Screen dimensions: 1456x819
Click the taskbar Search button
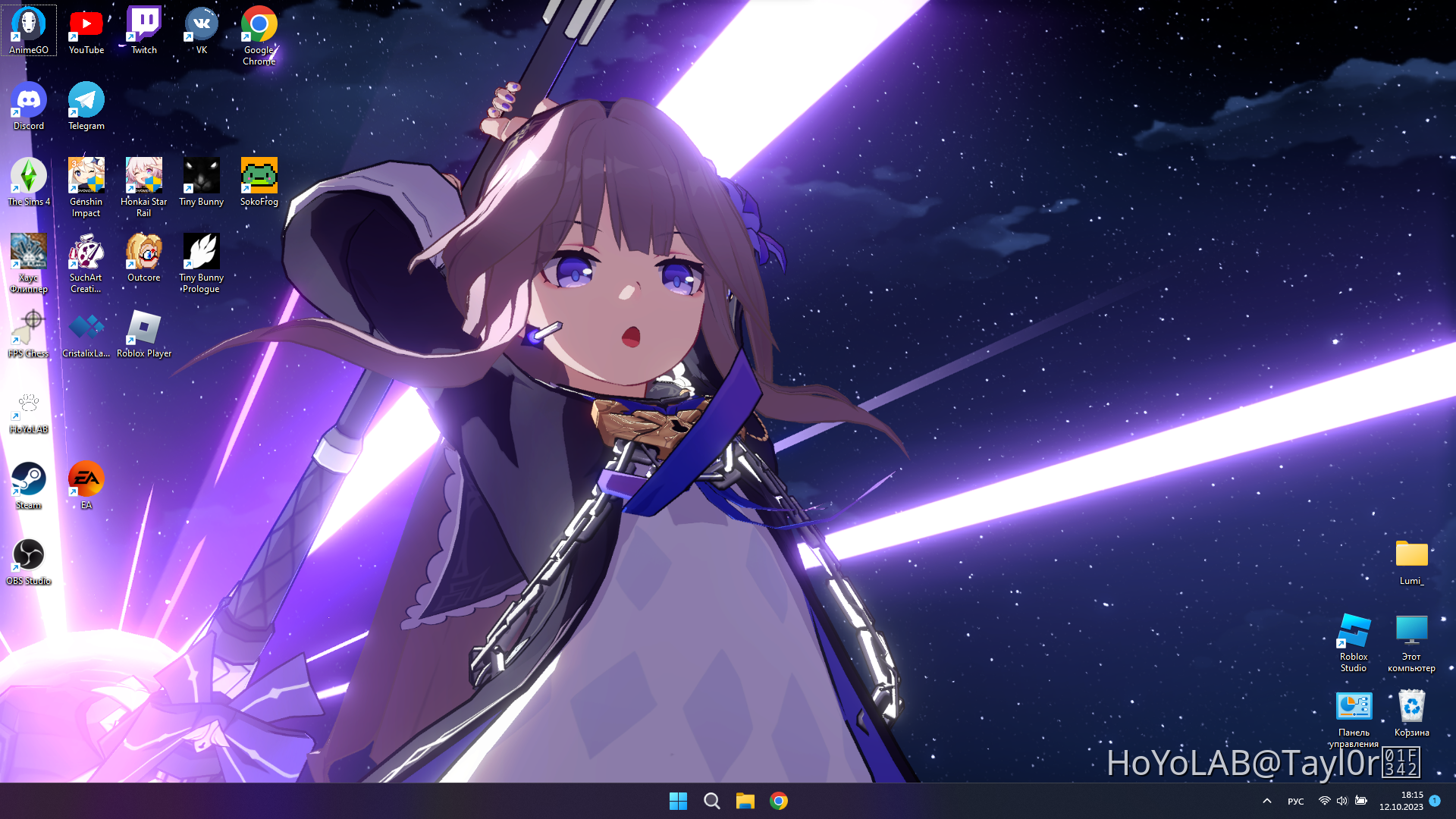click(x=711, y=801)
